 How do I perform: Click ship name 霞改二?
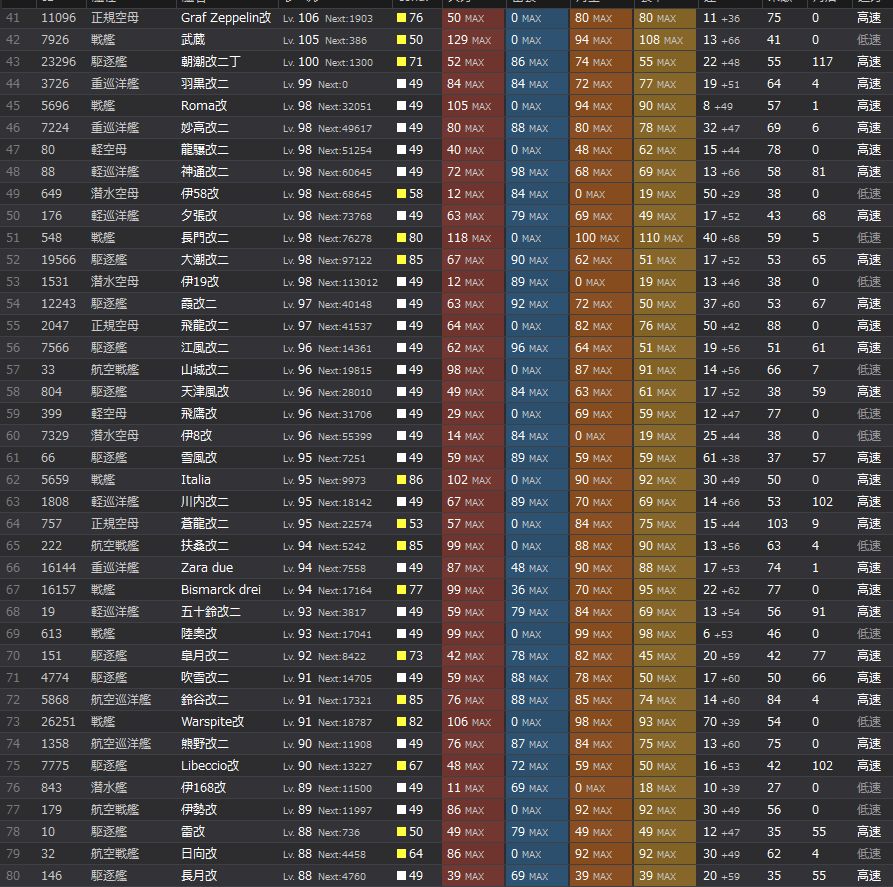pyautogui.click(x=199, y=304)
